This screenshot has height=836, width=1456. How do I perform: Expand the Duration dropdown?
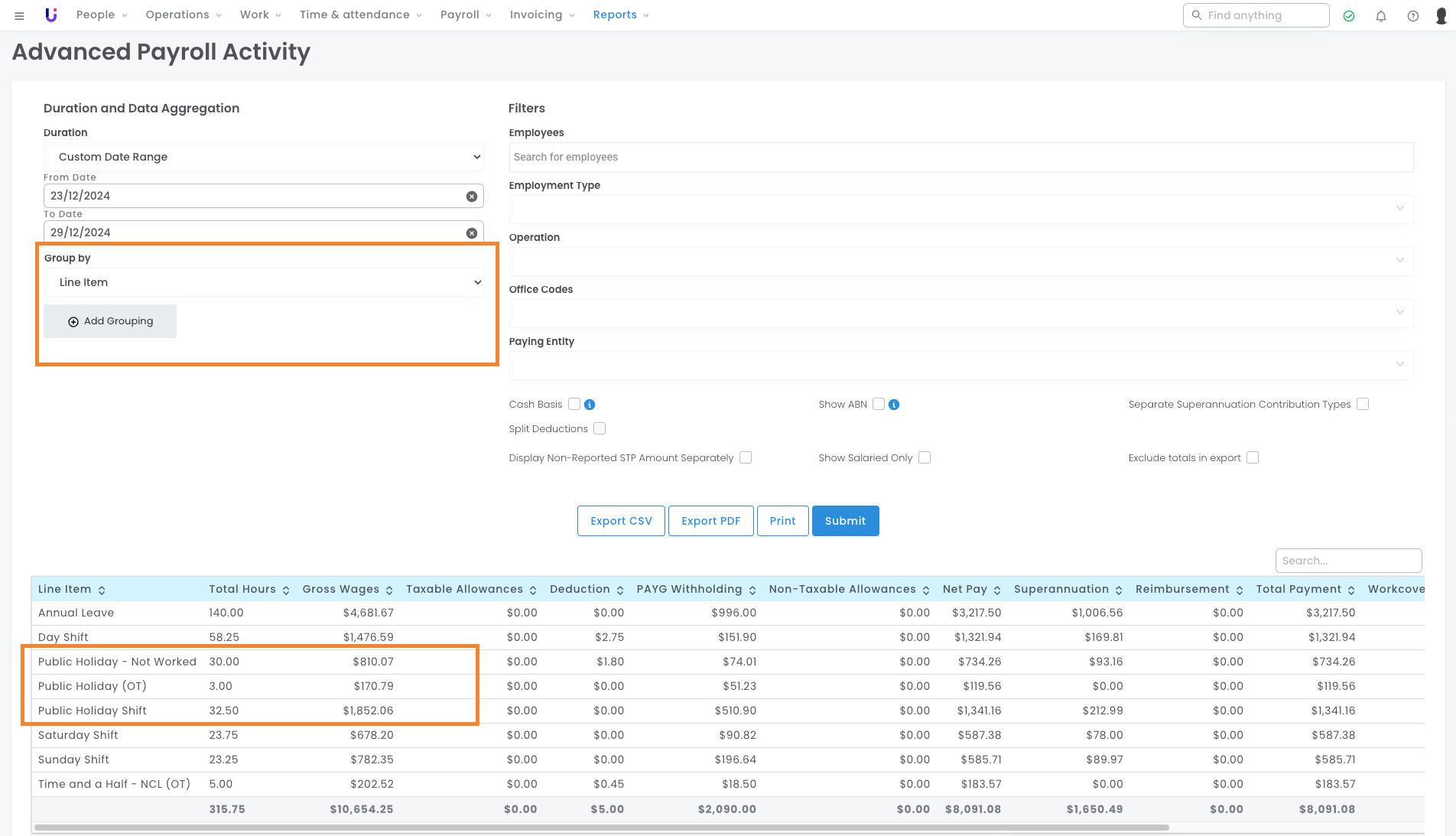pyautogui.click(x=264, y=157)
